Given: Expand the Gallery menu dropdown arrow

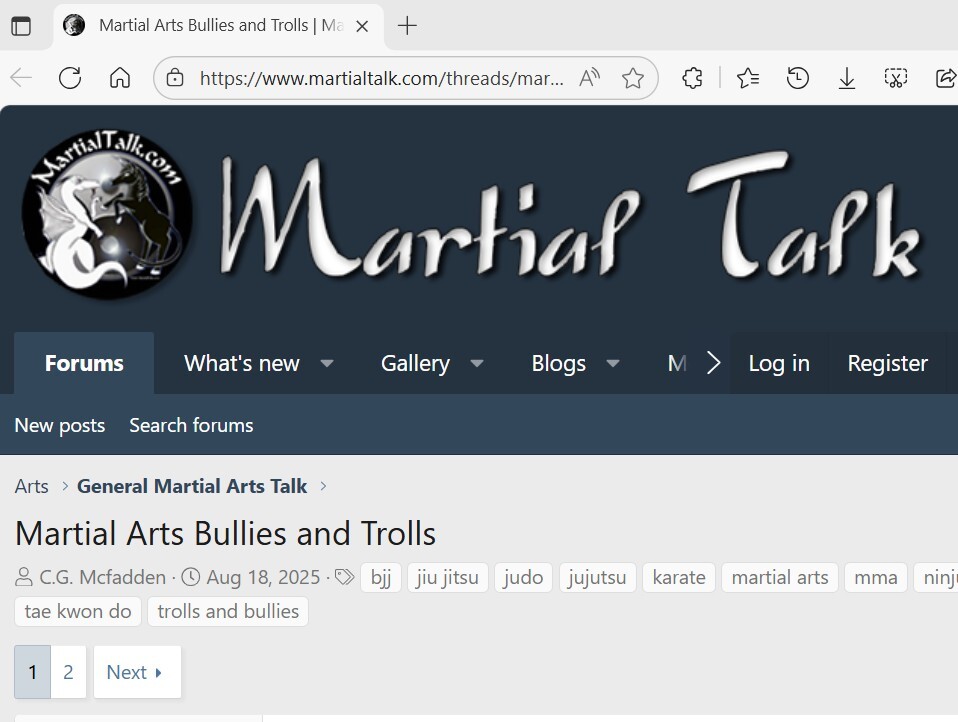Looking at the screenshot, I should tap(477, 364).
